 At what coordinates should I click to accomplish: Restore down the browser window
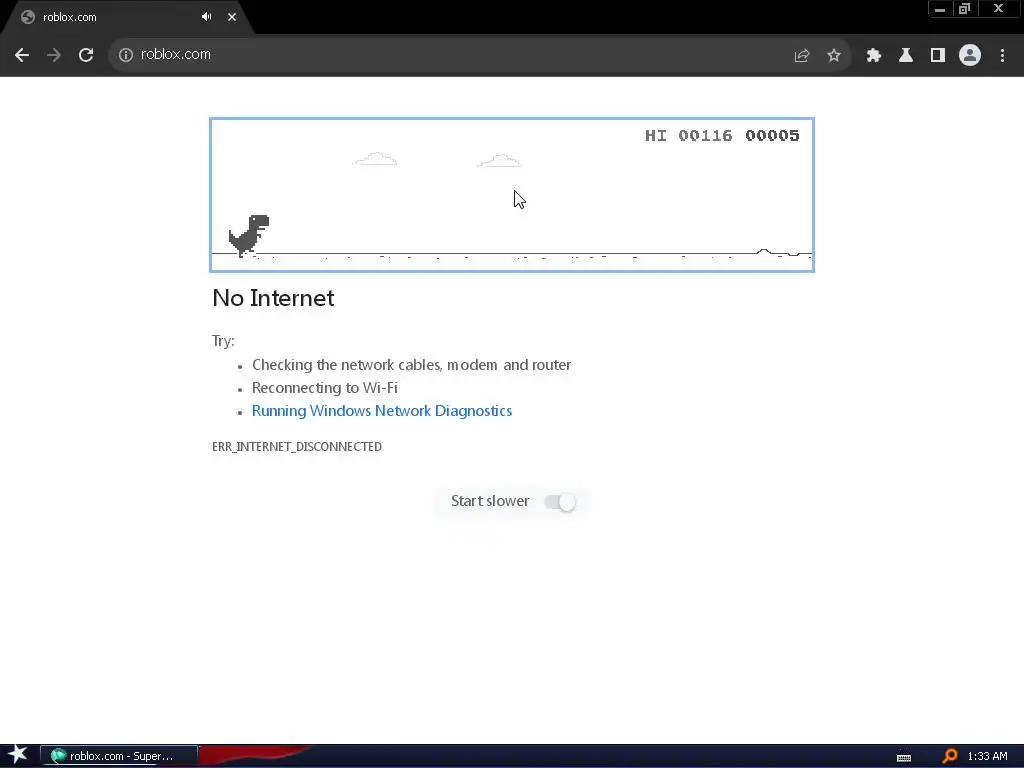965,9
